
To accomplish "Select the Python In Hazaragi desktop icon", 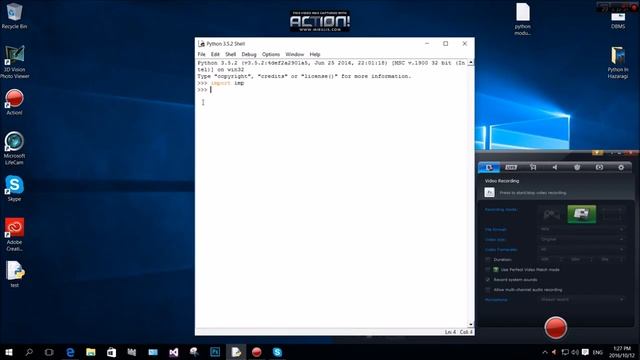I will 618,62.
